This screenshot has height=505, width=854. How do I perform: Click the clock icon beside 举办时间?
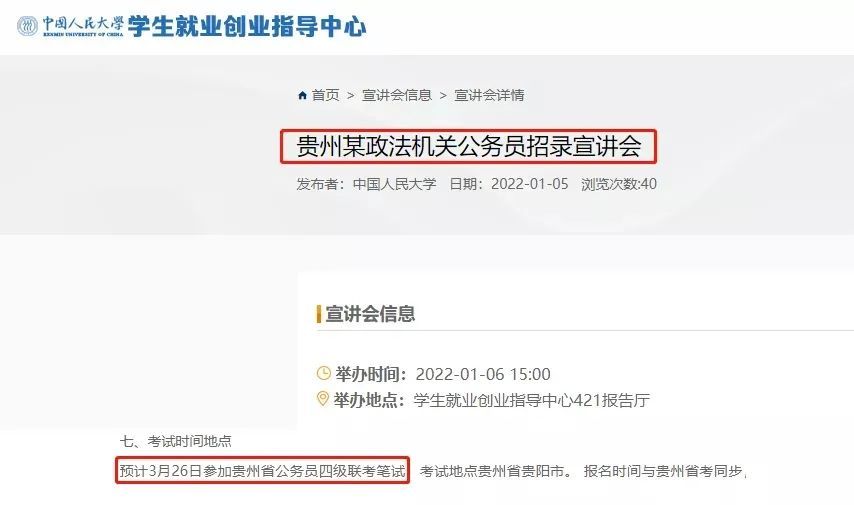[324, 373]
